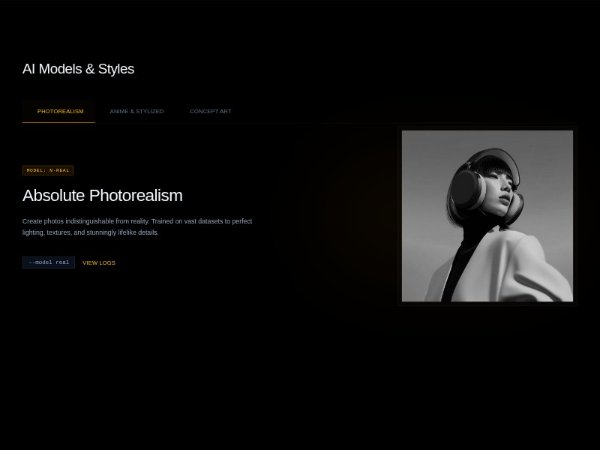This screenshot has width=600, height=450.
Task: Click the MODEL: N-REAL badge
Action: click(48, 170)
